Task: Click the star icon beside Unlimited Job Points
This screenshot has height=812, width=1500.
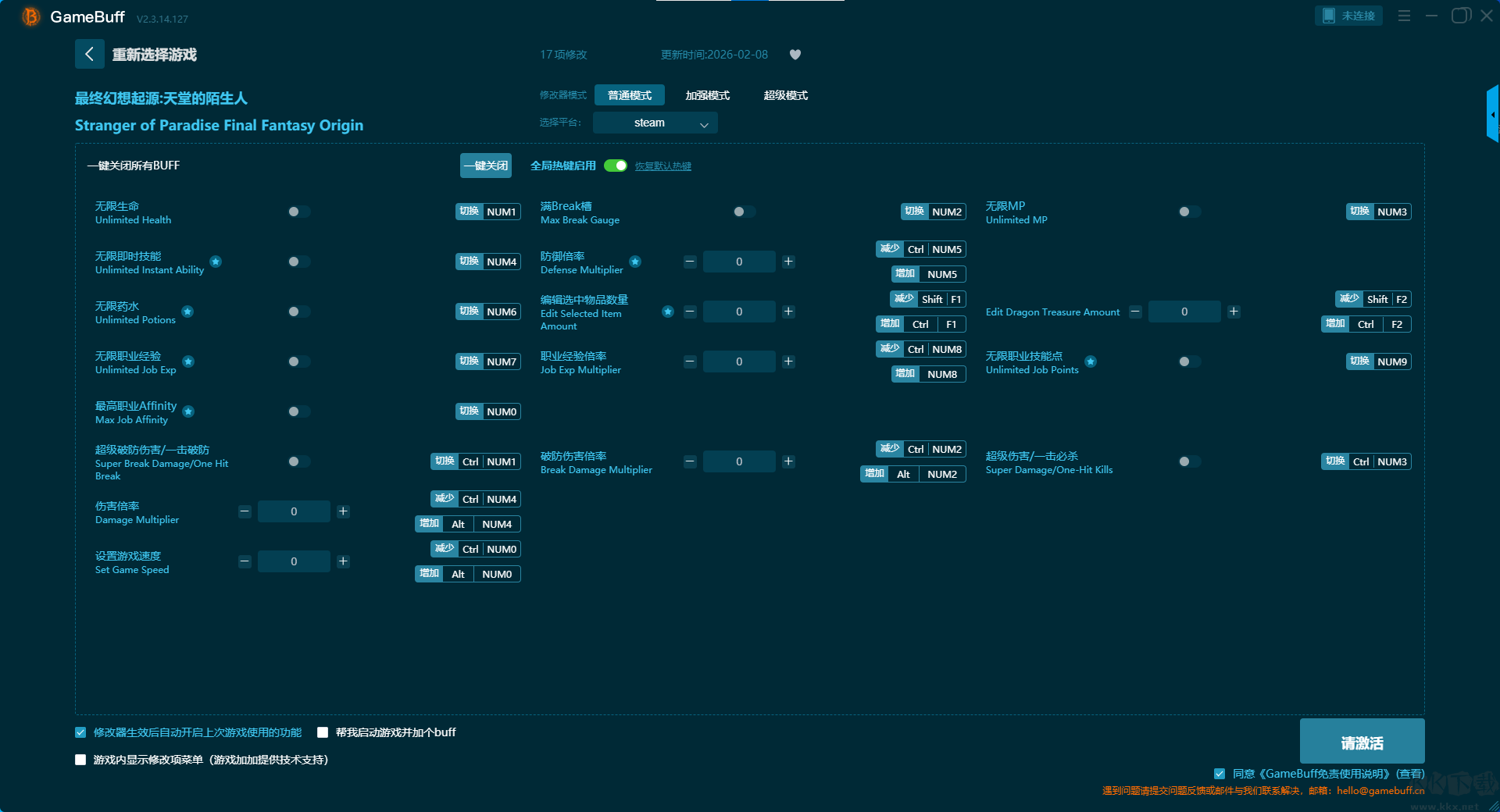Action: click(1091, 361)
